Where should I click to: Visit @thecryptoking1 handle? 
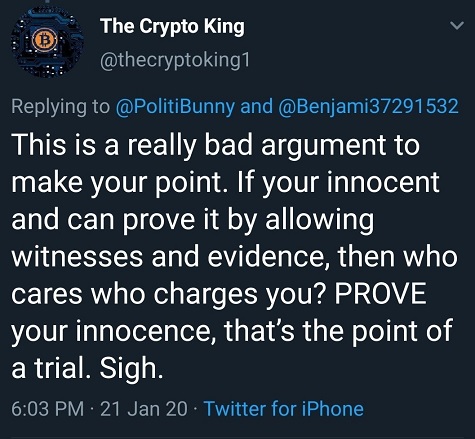pyautogui.click(x=175, y=61)
